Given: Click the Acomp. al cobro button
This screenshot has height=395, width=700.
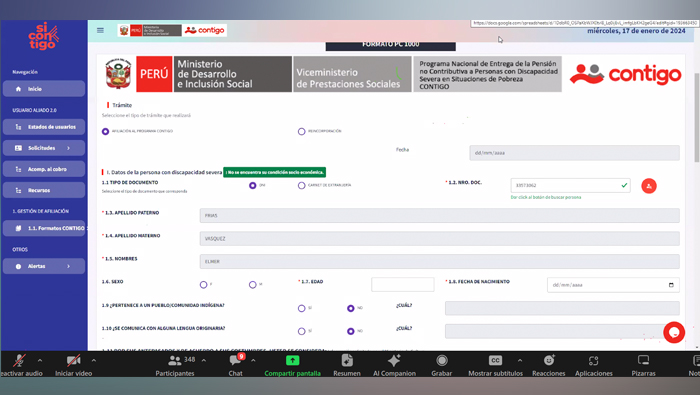Looking at the screenshot, I should 44,169.
